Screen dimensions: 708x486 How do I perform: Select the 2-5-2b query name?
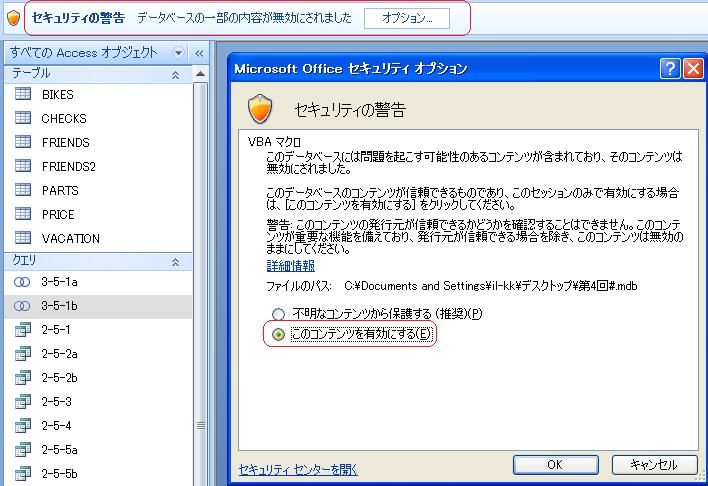click(x=59, y=378)
